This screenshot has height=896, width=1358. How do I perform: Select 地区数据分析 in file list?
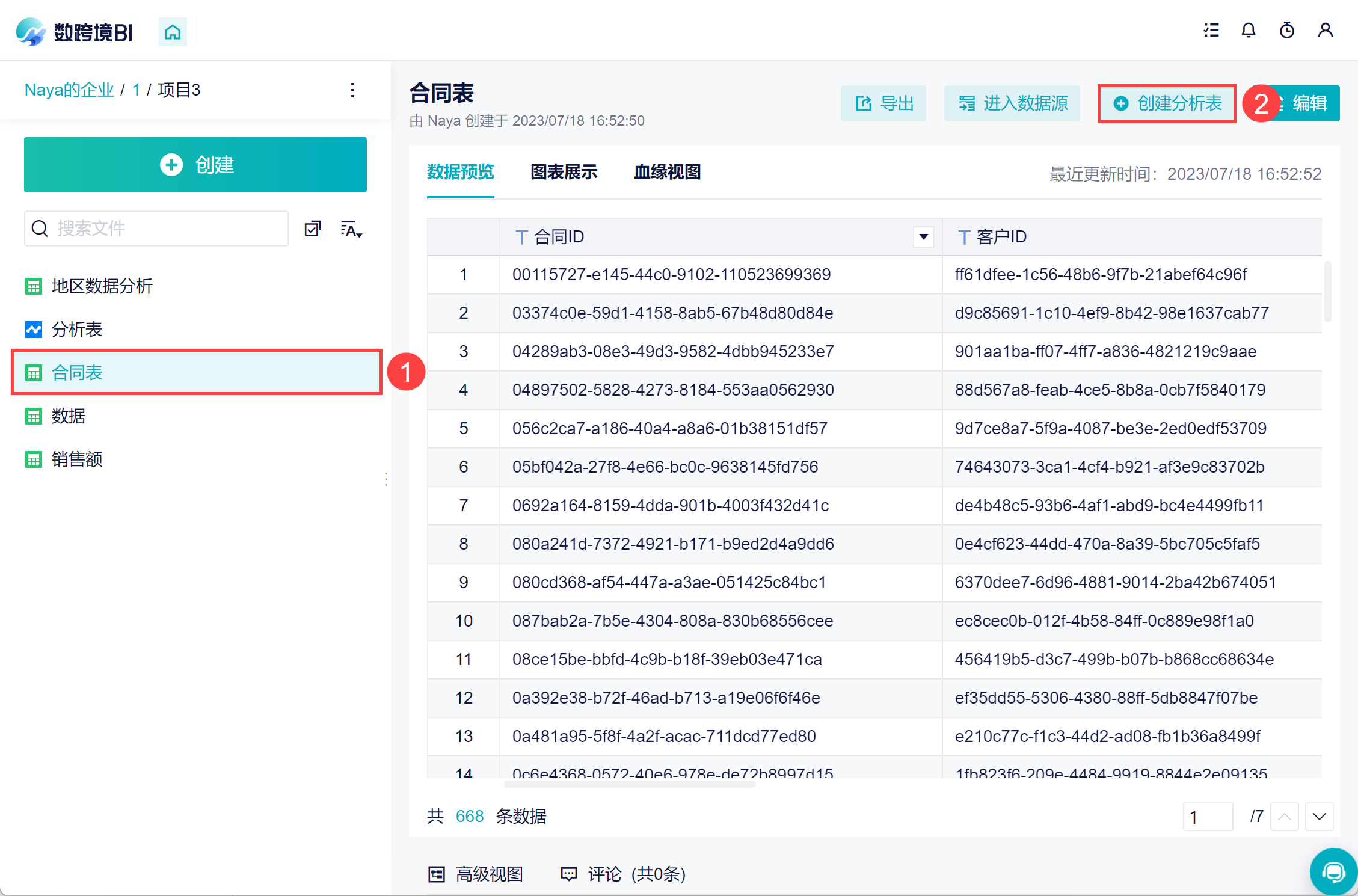(102, 286)
